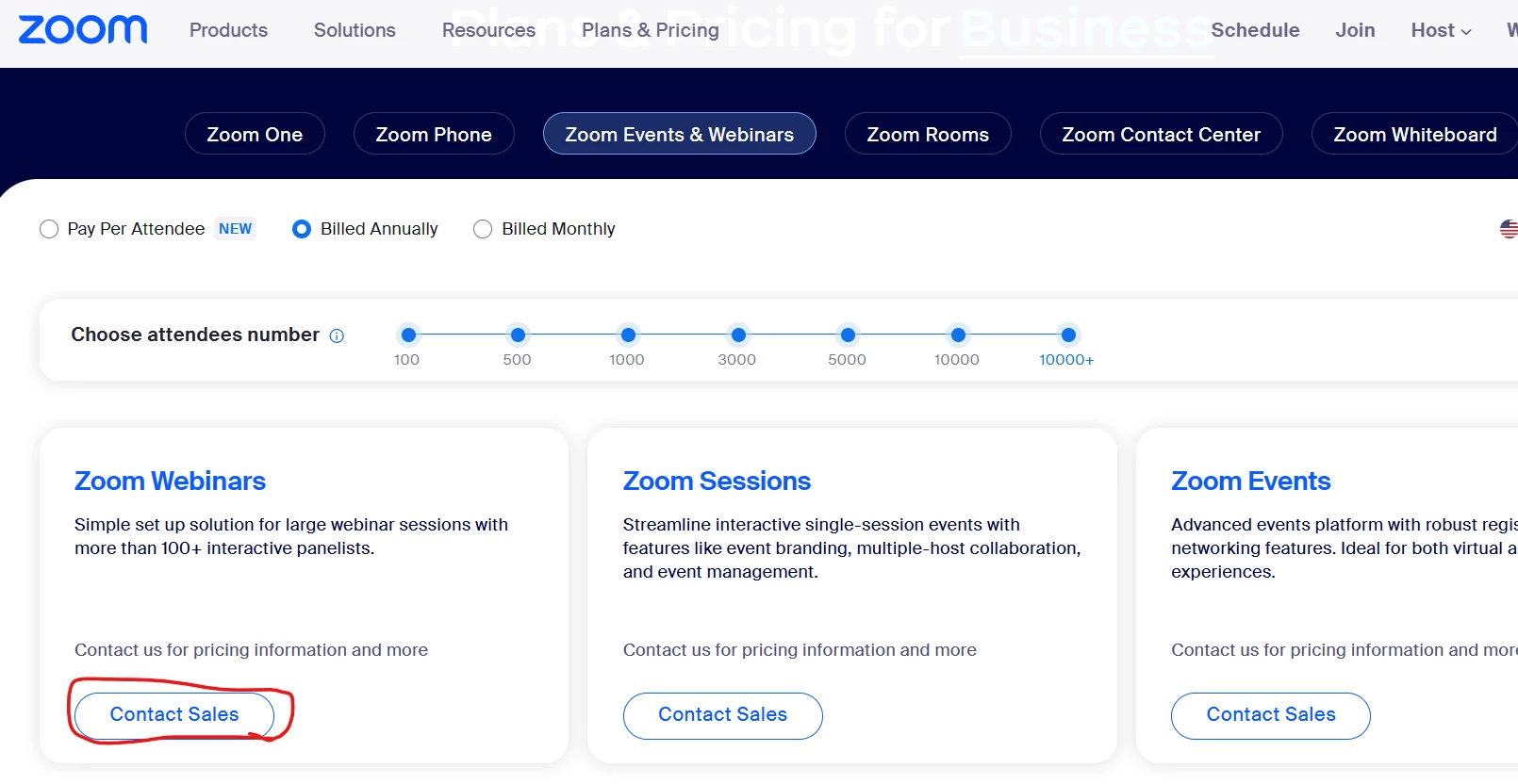Click the NEW badge beside Pay Per Attendee

tap(235, 229)
